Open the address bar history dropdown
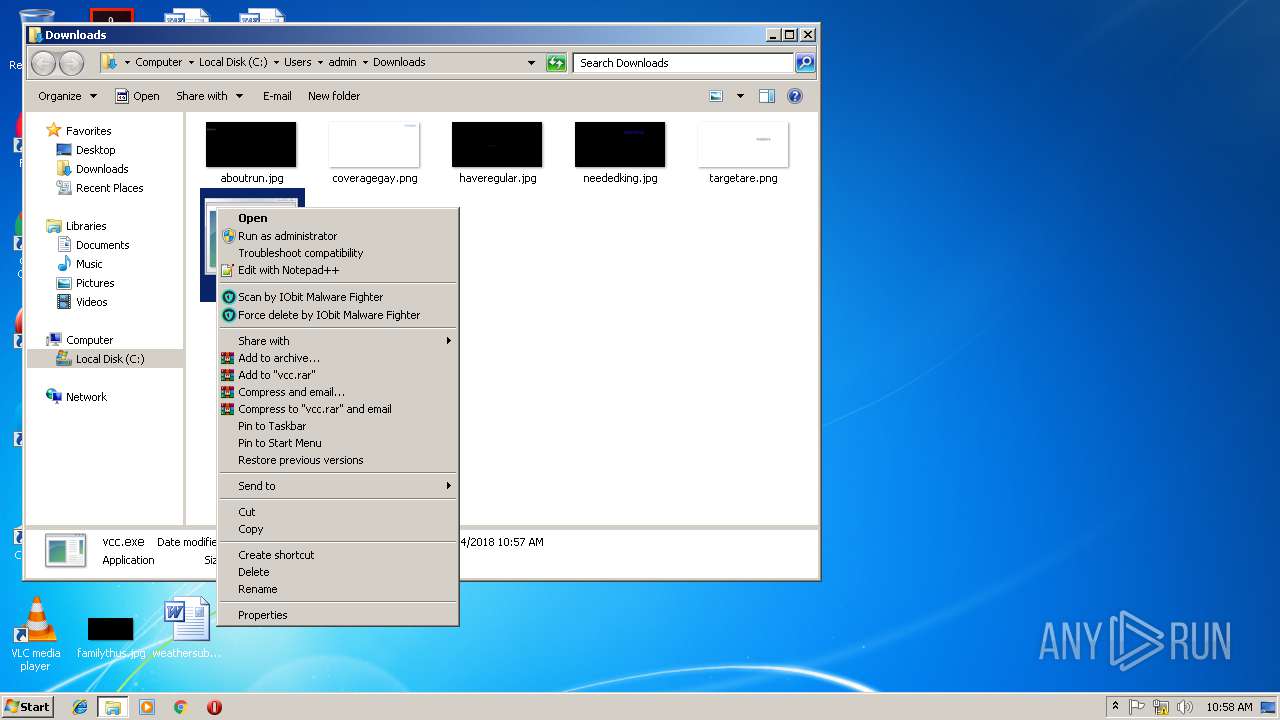This screenshot has width=1280, height=720. click(531, 63)
